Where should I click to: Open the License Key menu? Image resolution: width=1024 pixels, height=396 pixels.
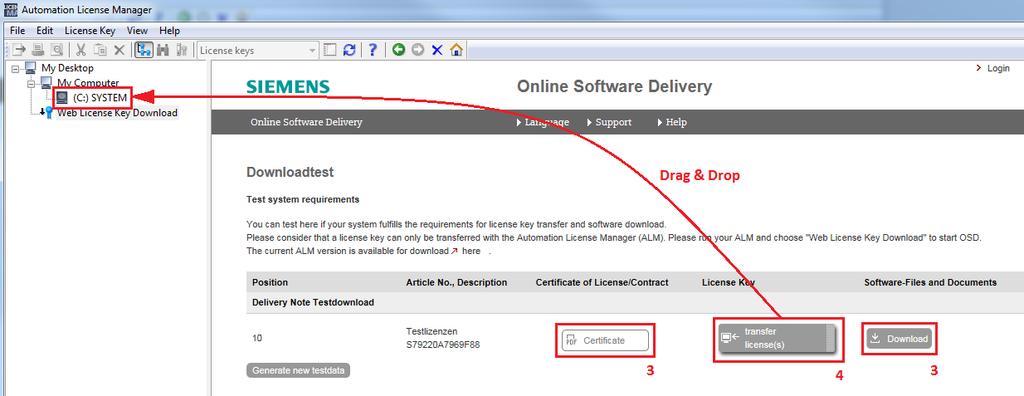pyautogui.click(x=89, y=31)
